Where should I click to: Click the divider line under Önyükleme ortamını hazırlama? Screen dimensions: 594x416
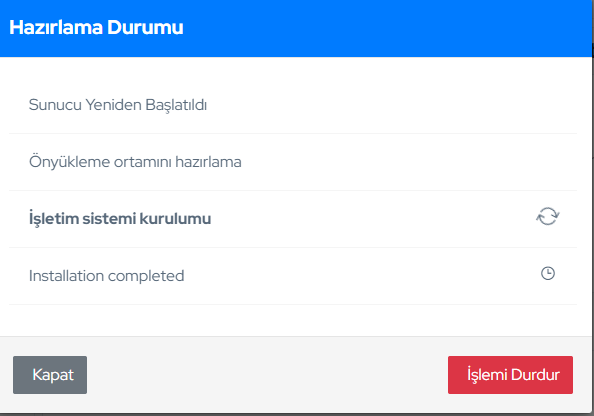pos(293,191)
